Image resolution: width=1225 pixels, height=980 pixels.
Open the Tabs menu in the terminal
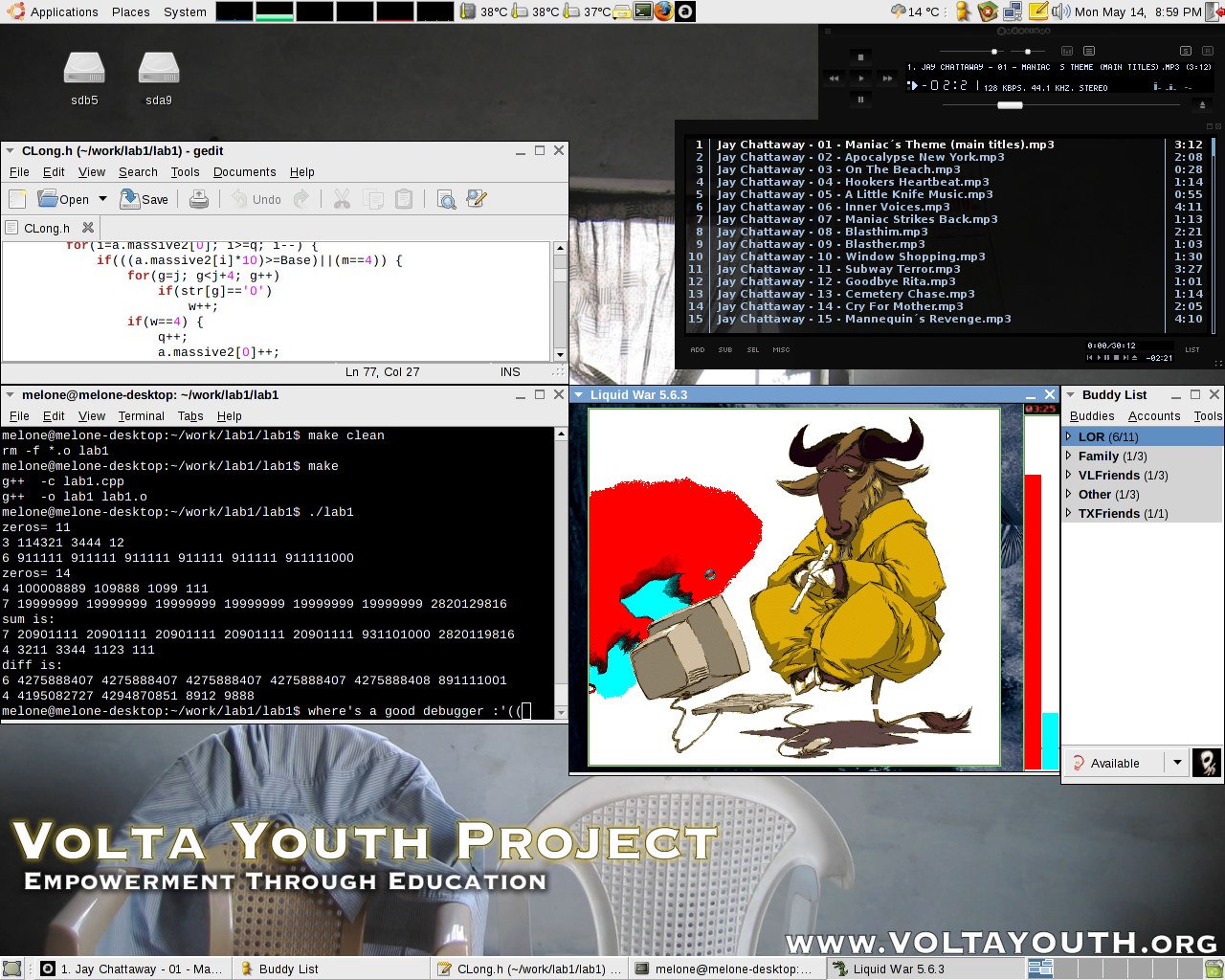pos(190,416)
